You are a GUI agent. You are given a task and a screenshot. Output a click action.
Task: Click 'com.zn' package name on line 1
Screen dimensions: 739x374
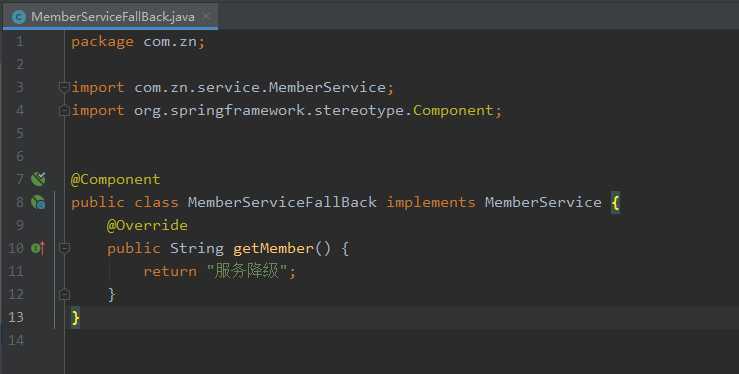(170, 42)
